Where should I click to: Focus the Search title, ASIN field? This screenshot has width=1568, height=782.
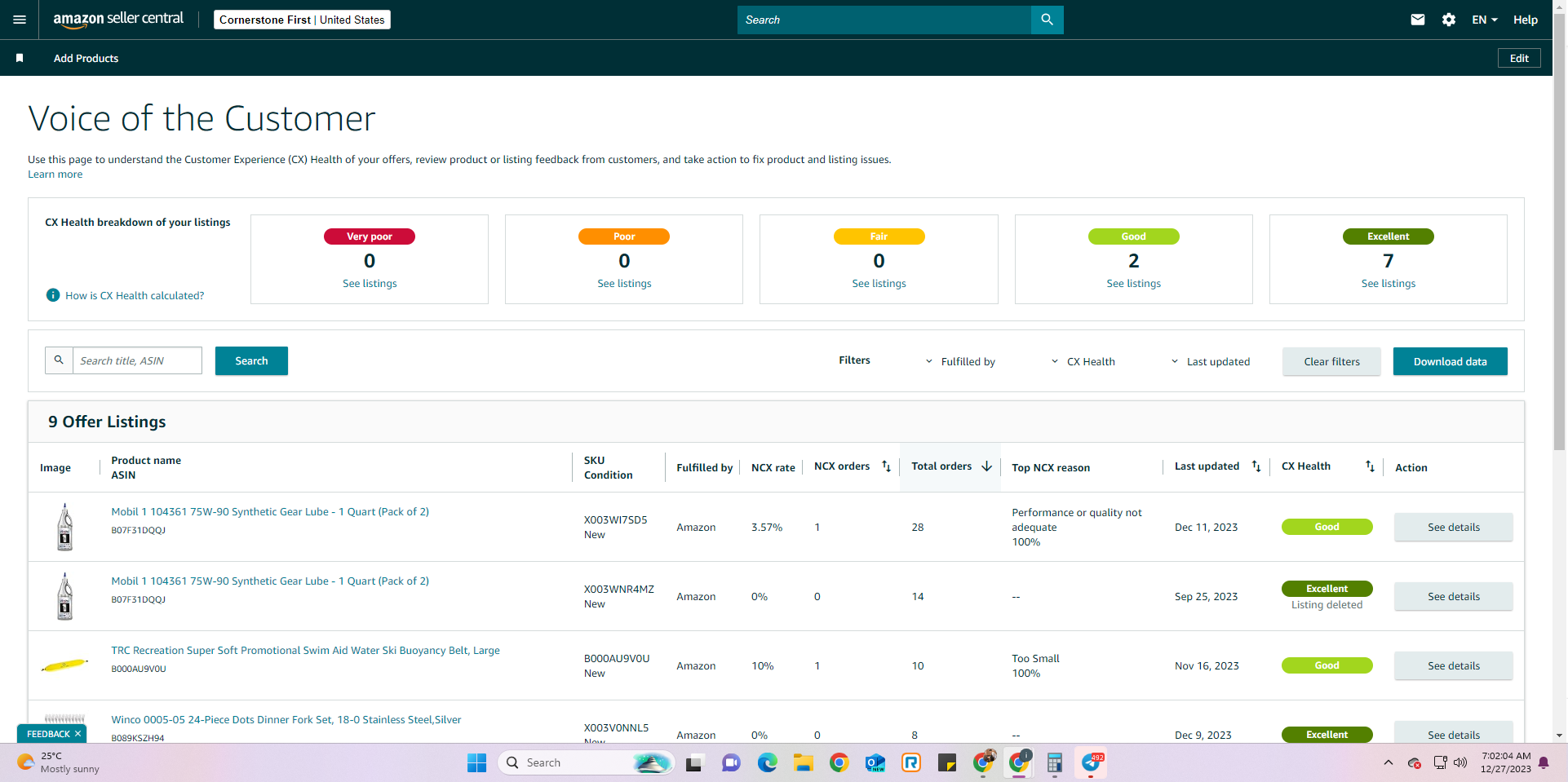tap(137, 360)
